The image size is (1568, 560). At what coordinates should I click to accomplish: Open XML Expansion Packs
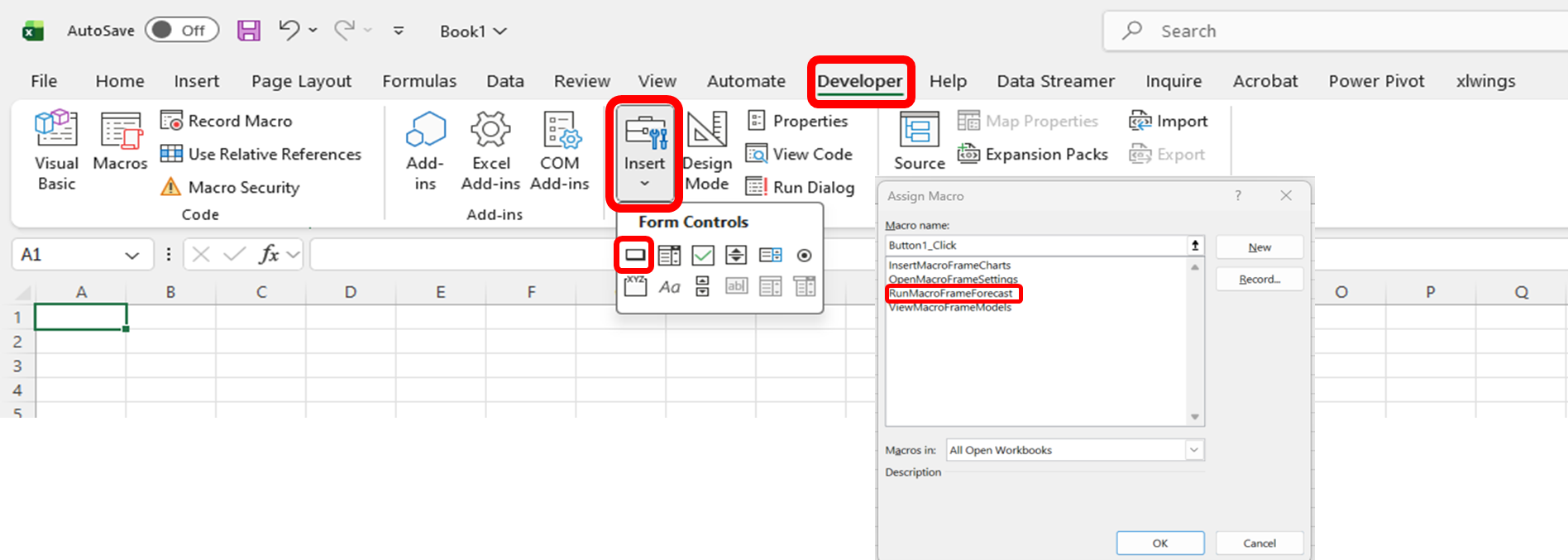(1032, 154)
